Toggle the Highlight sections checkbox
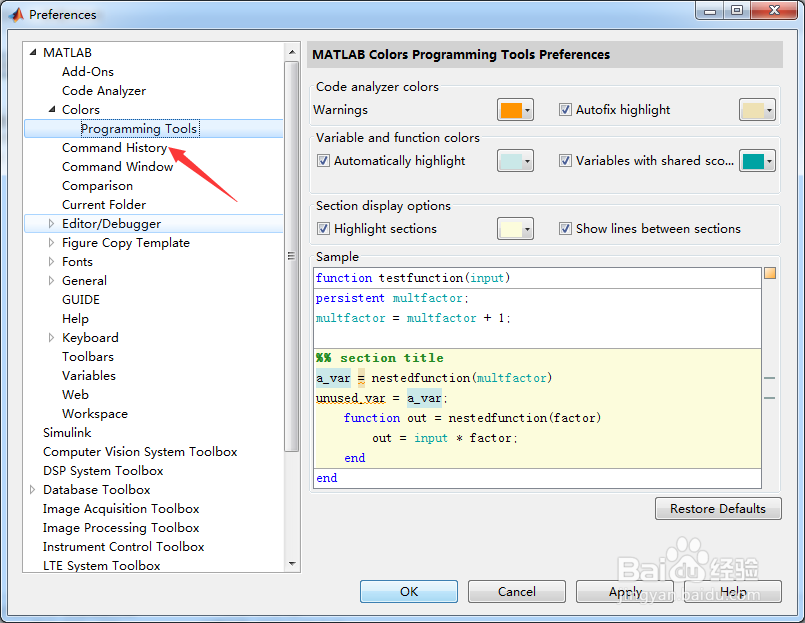This screenshot has width=805, height=623. click(x=323, y=229)
